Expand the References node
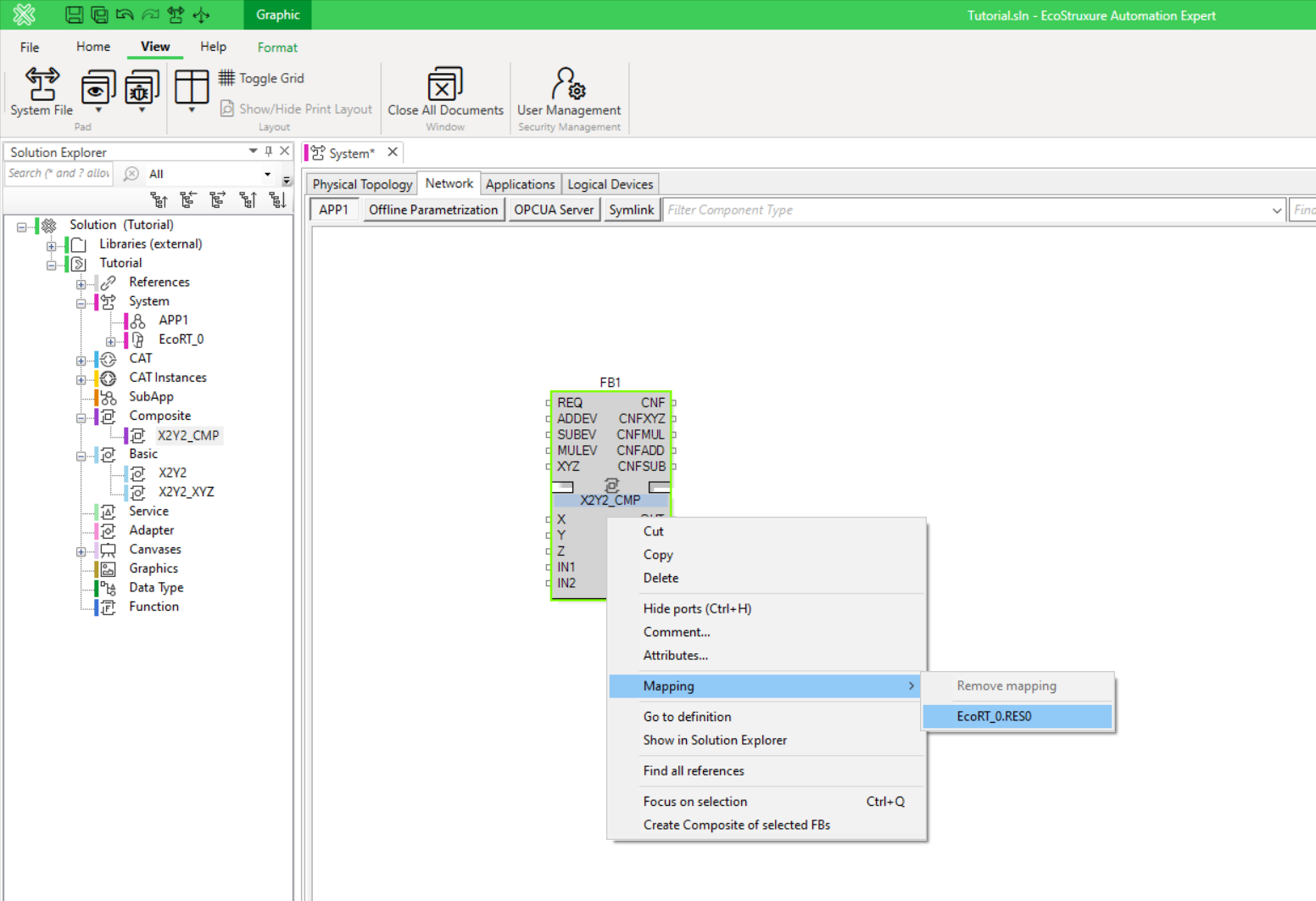 click(81, 284)
